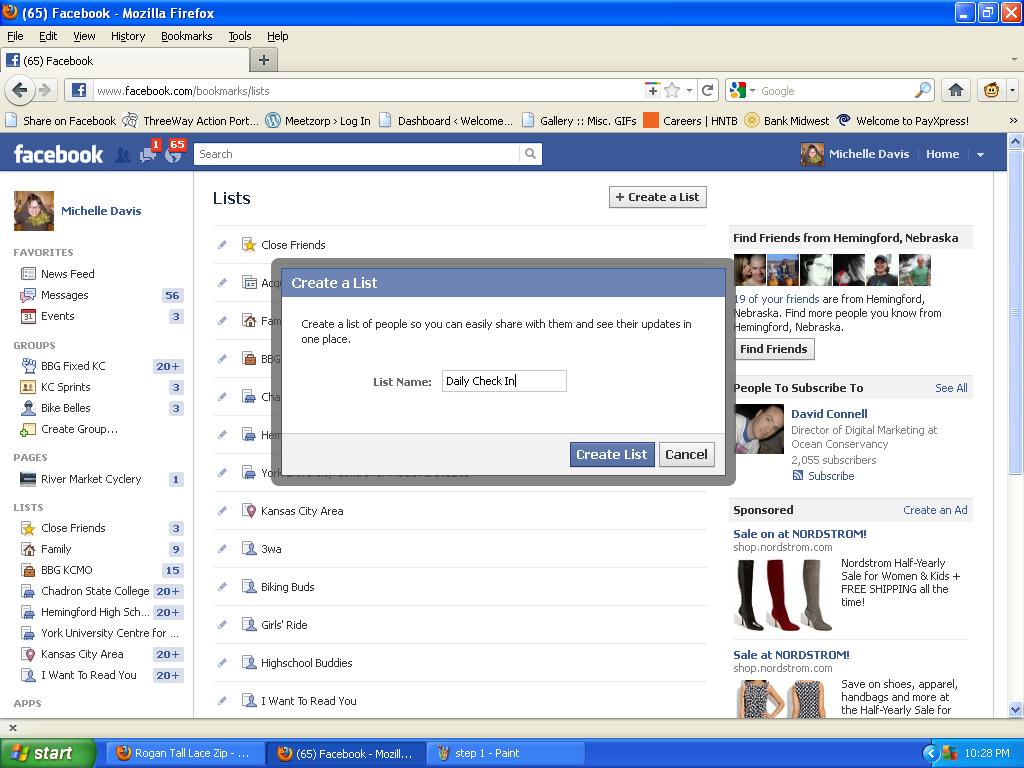This screenshot has height=768, width=1024.
Task: Open the Facebook account dropdown arrow
Action: coord(980,155)
